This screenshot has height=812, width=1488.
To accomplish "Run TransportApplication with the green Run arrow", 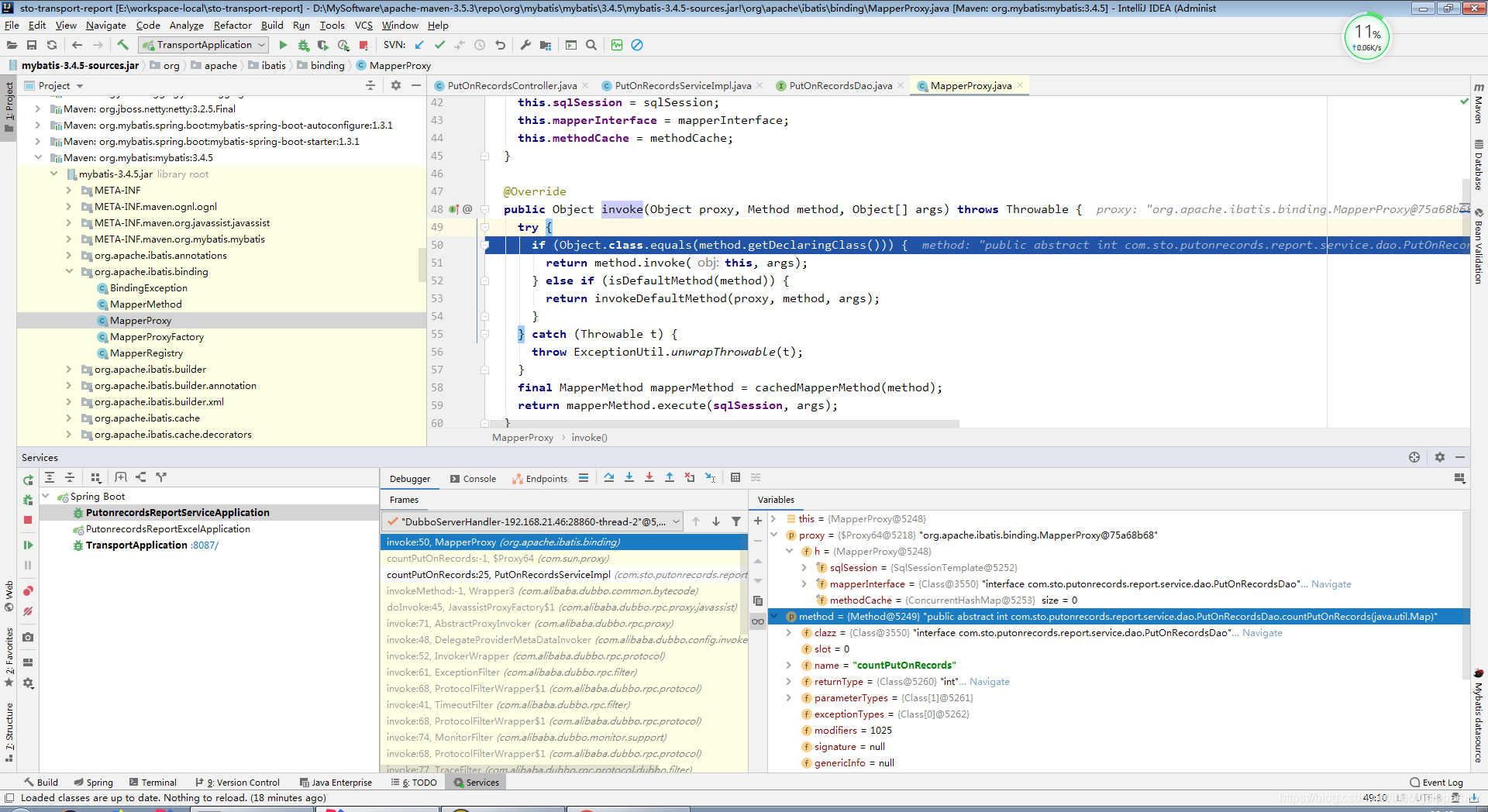I will (283, 45).
